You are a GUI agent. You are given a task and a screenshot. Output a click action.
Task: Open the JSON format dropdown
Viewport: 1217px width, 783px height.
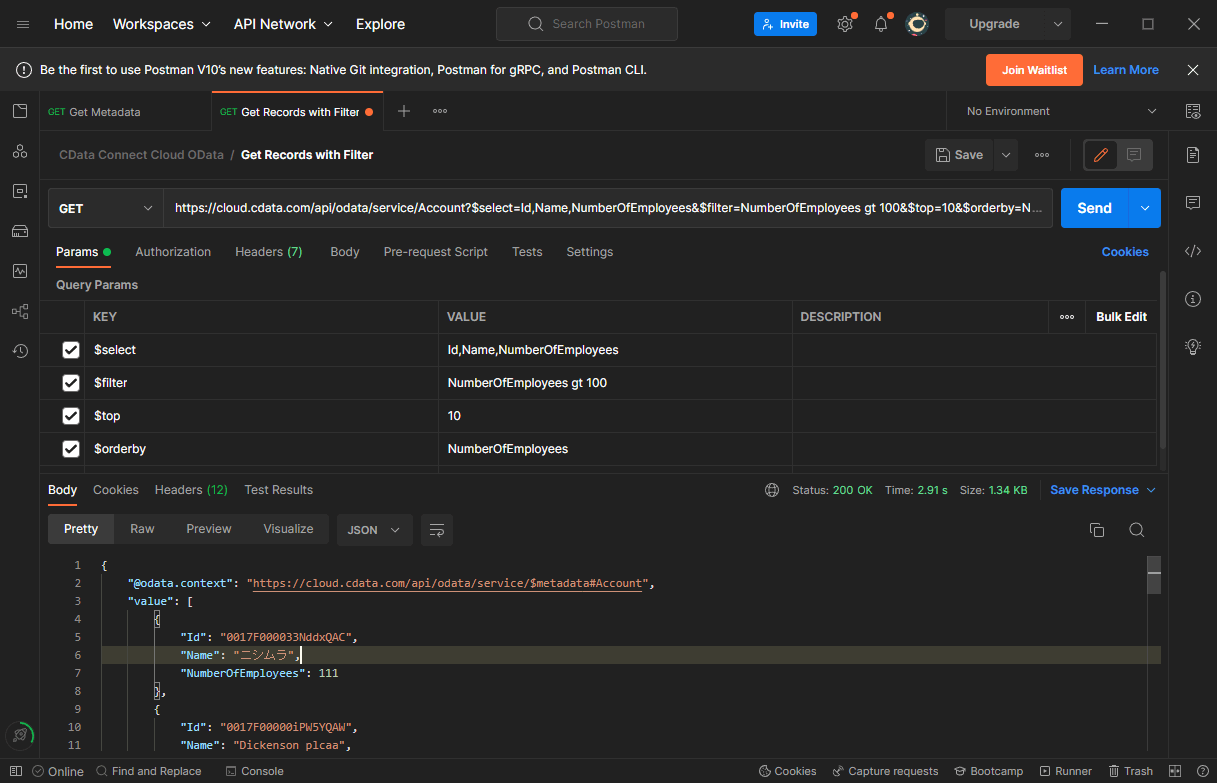point(374,530)
